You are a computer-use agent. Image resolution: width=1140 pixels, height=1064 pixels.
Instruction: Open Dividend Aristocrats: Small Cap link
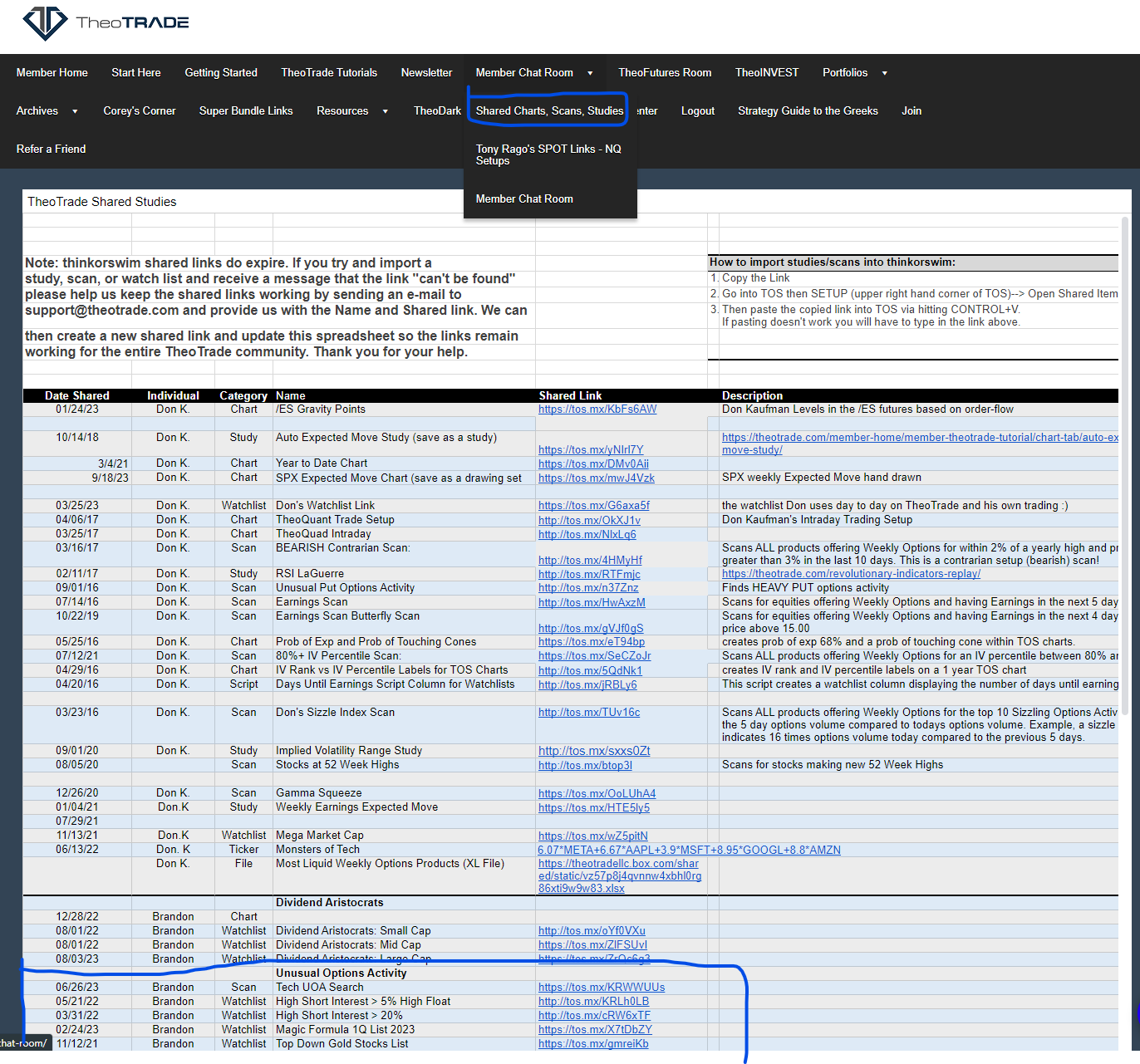tap(592, 931)
